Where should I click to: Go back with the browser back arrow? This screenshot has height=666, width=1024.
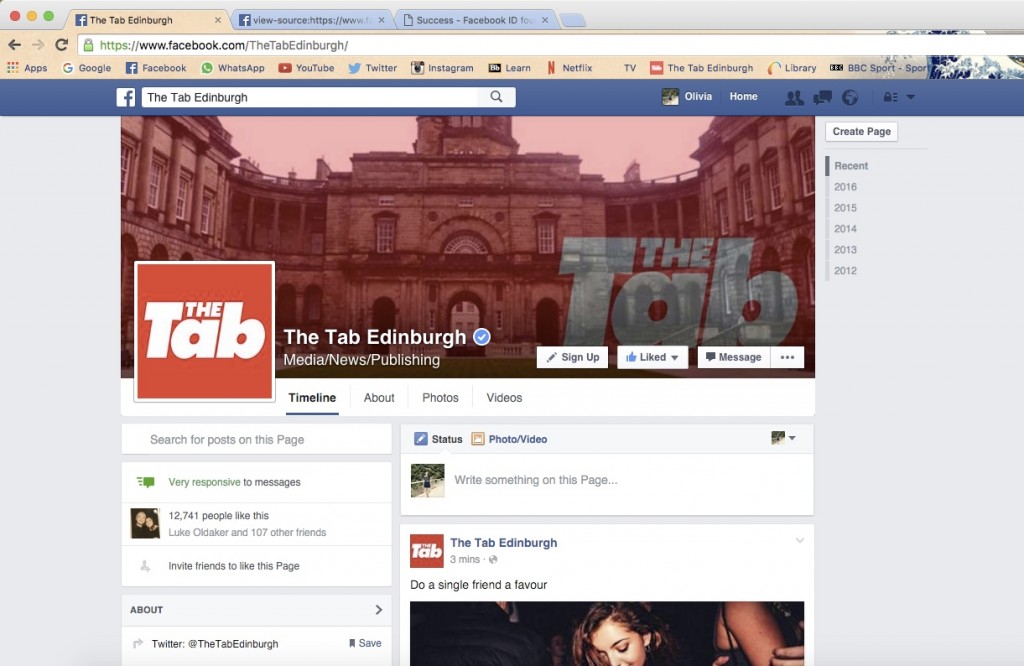click(x=14, y=44)
